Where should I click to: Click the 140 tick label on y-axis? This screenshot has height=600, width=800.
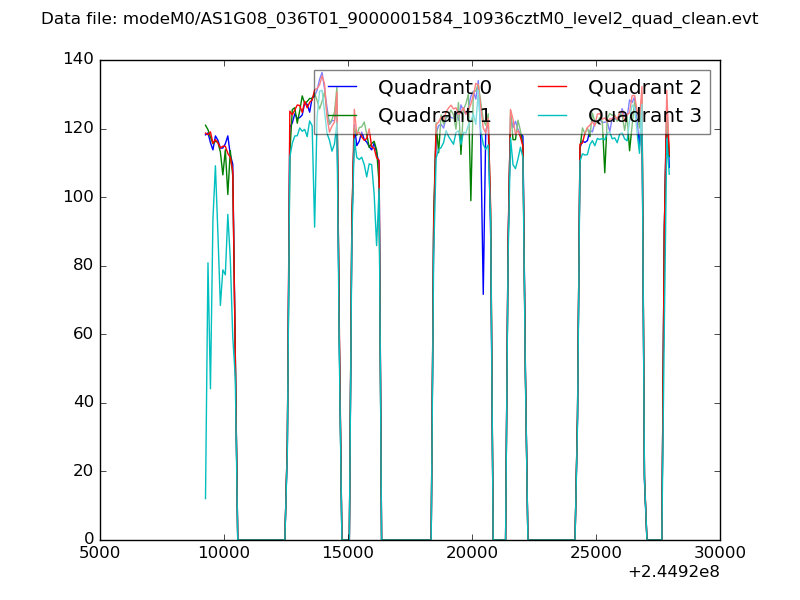pos(76,60)
